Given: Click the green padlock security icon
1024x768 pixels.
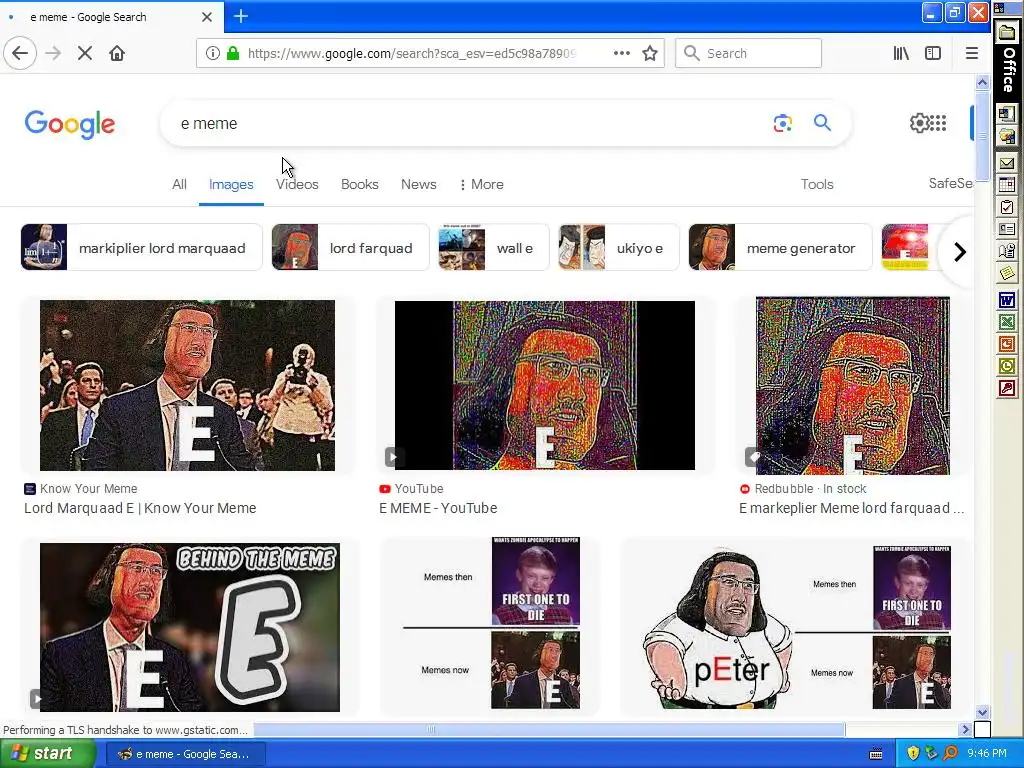Looking at the screenshot, I should click(x=232, y=54).
